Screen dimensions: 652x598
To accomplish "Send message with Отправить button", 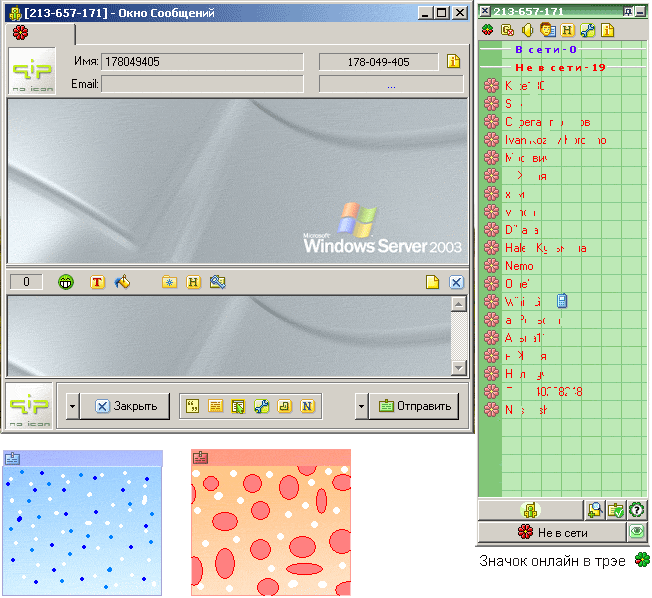I will (414, 406).
